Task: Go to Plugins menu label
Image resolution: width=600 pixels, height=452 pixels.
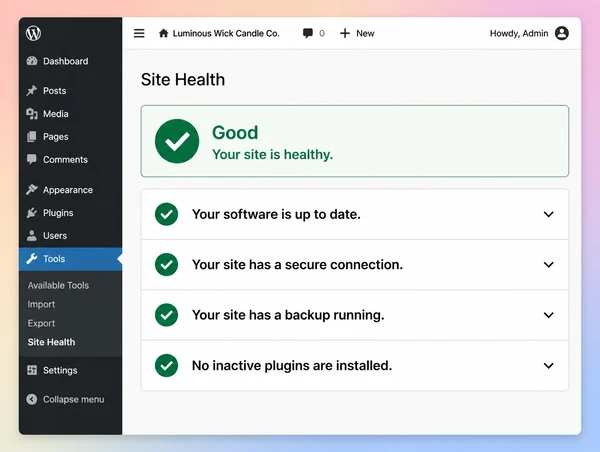Action: [x=58, y=213]
